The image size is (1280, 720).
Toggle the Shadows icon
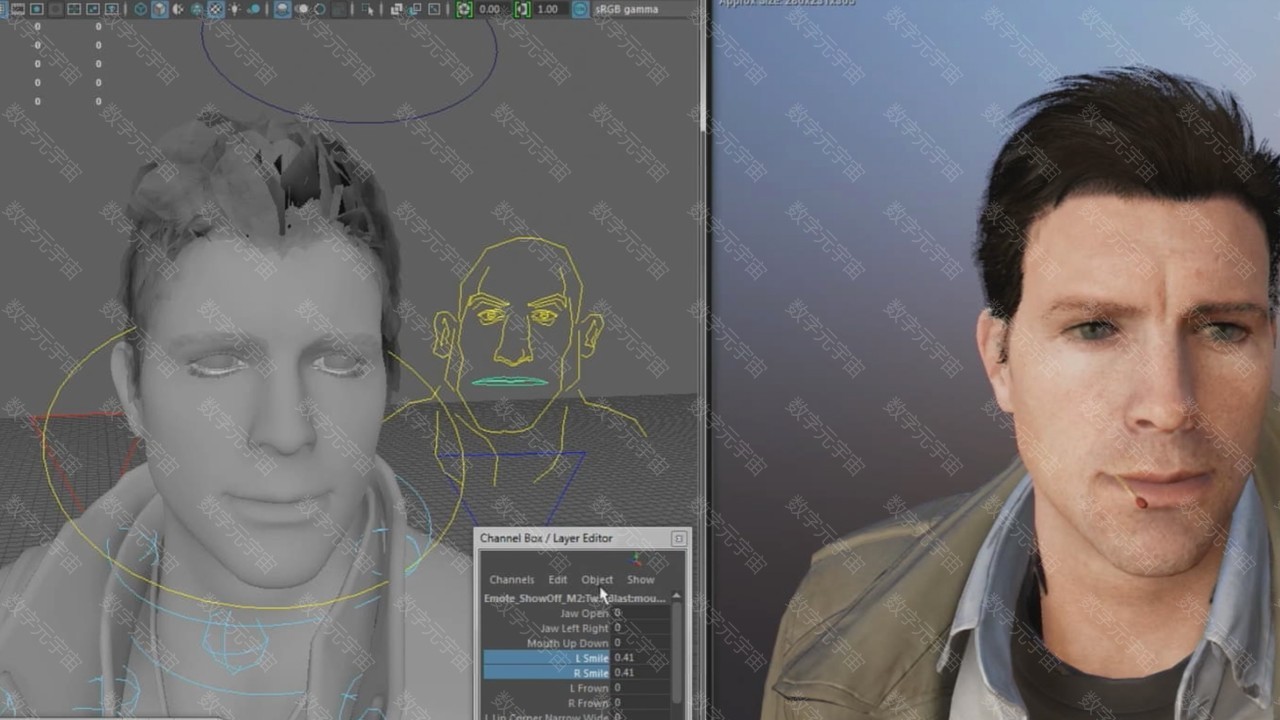[x=253, y=9]
